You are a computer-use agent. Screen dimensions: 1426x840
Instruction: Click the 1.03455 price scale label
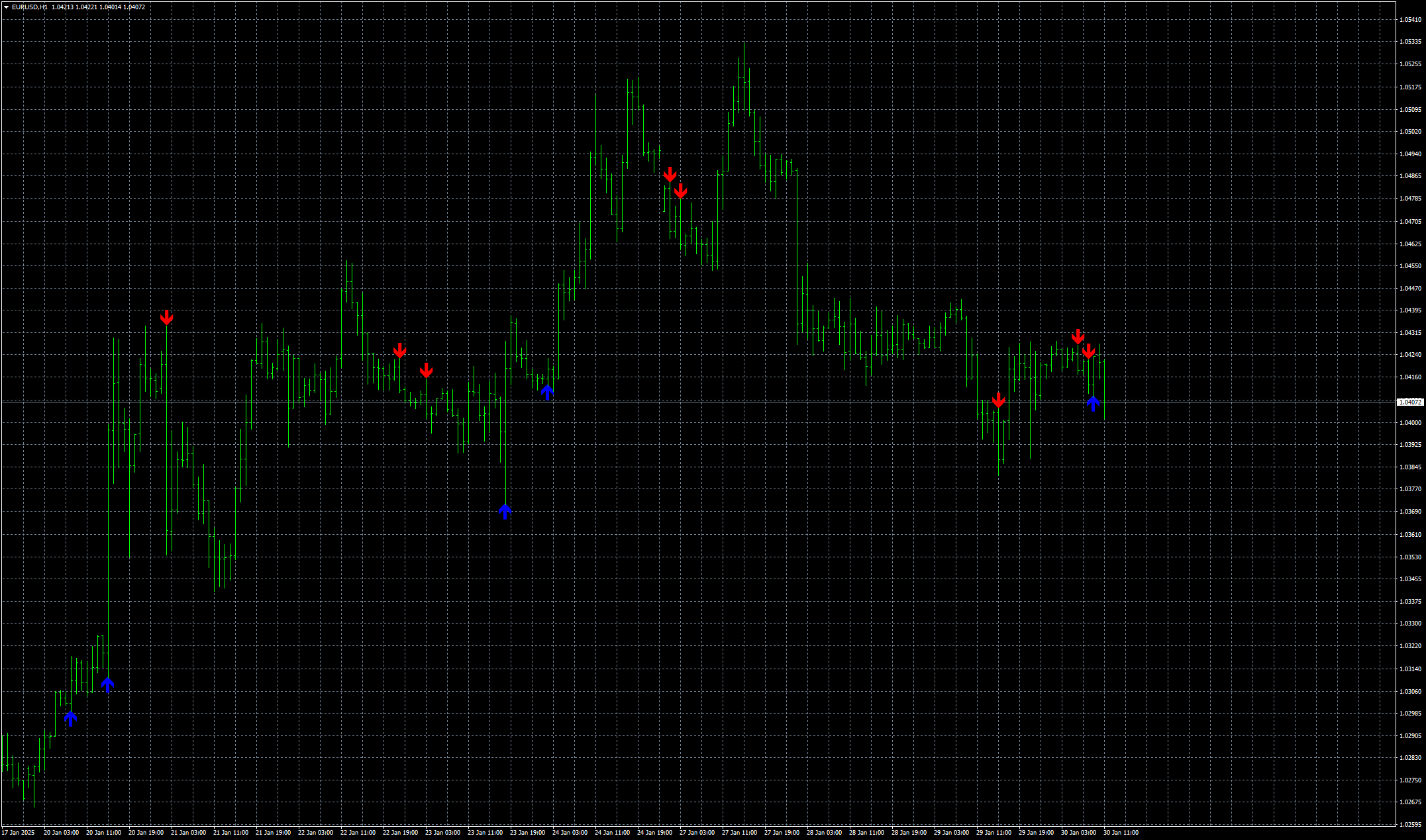[1410, 579]
